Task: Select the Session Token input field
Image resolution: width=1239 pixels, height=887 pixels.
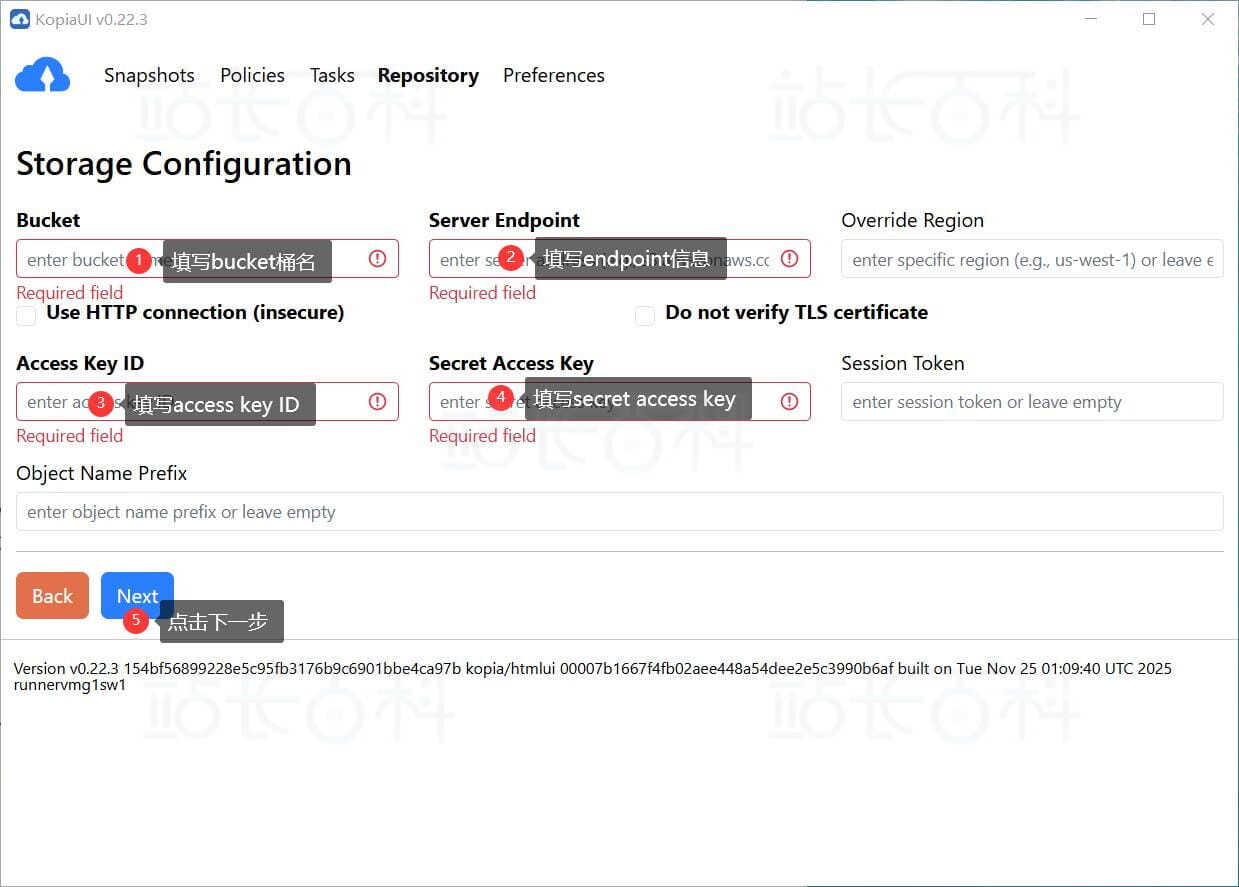Action: tap(1032, 401)
